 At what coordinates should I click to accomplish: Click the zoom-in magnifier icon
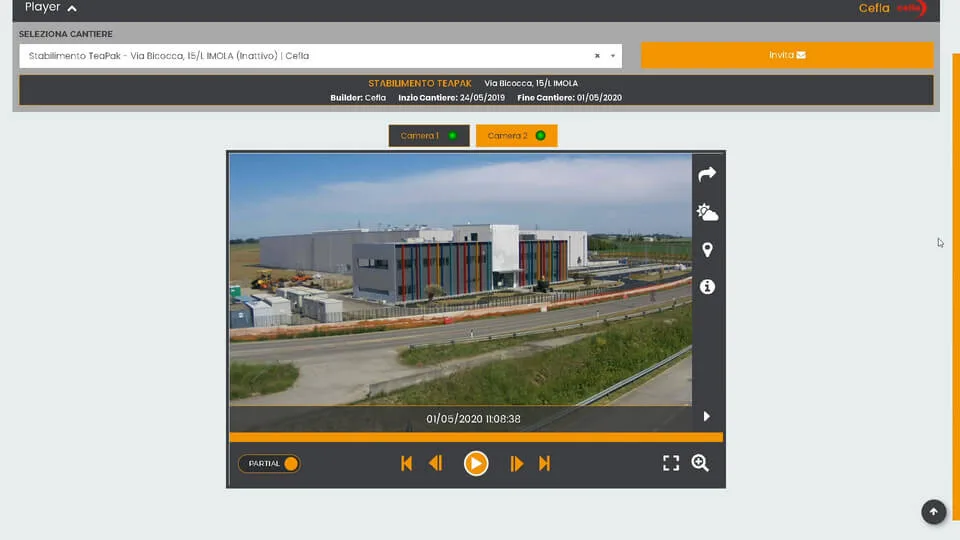click(700, 463)
